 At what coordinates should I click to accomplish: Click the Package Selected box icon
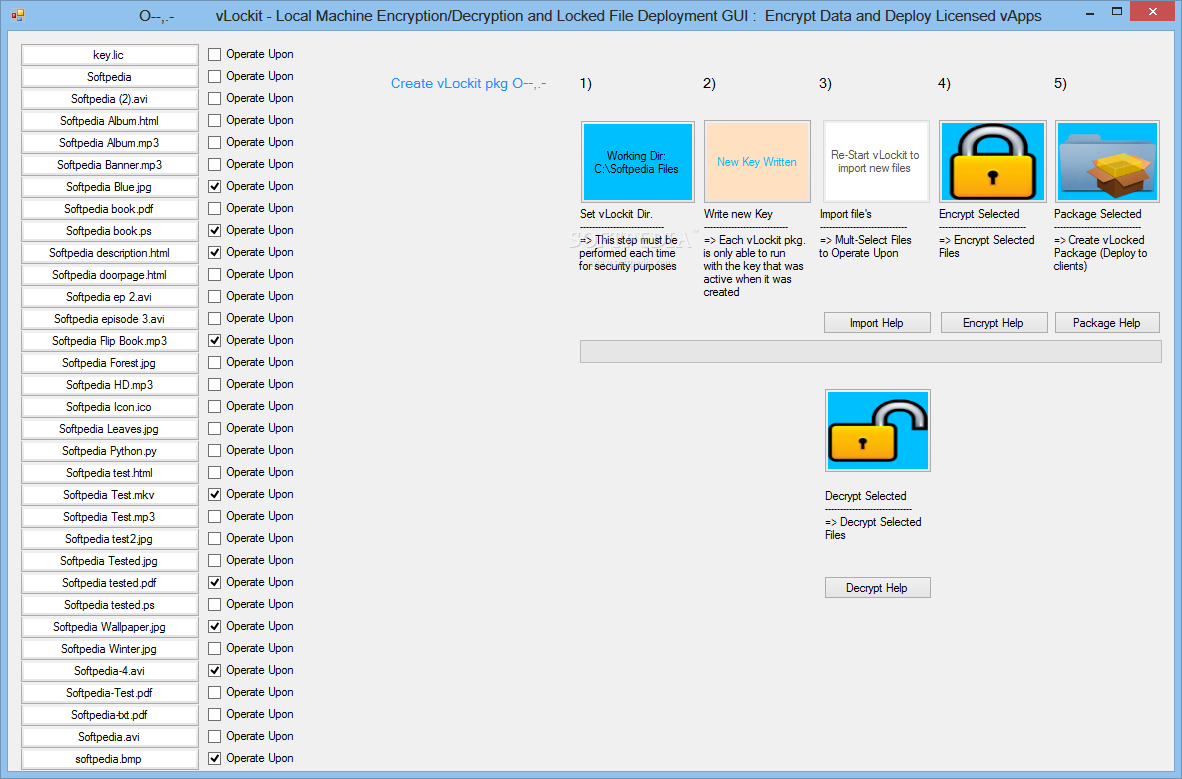click(x=1107, y=161)
